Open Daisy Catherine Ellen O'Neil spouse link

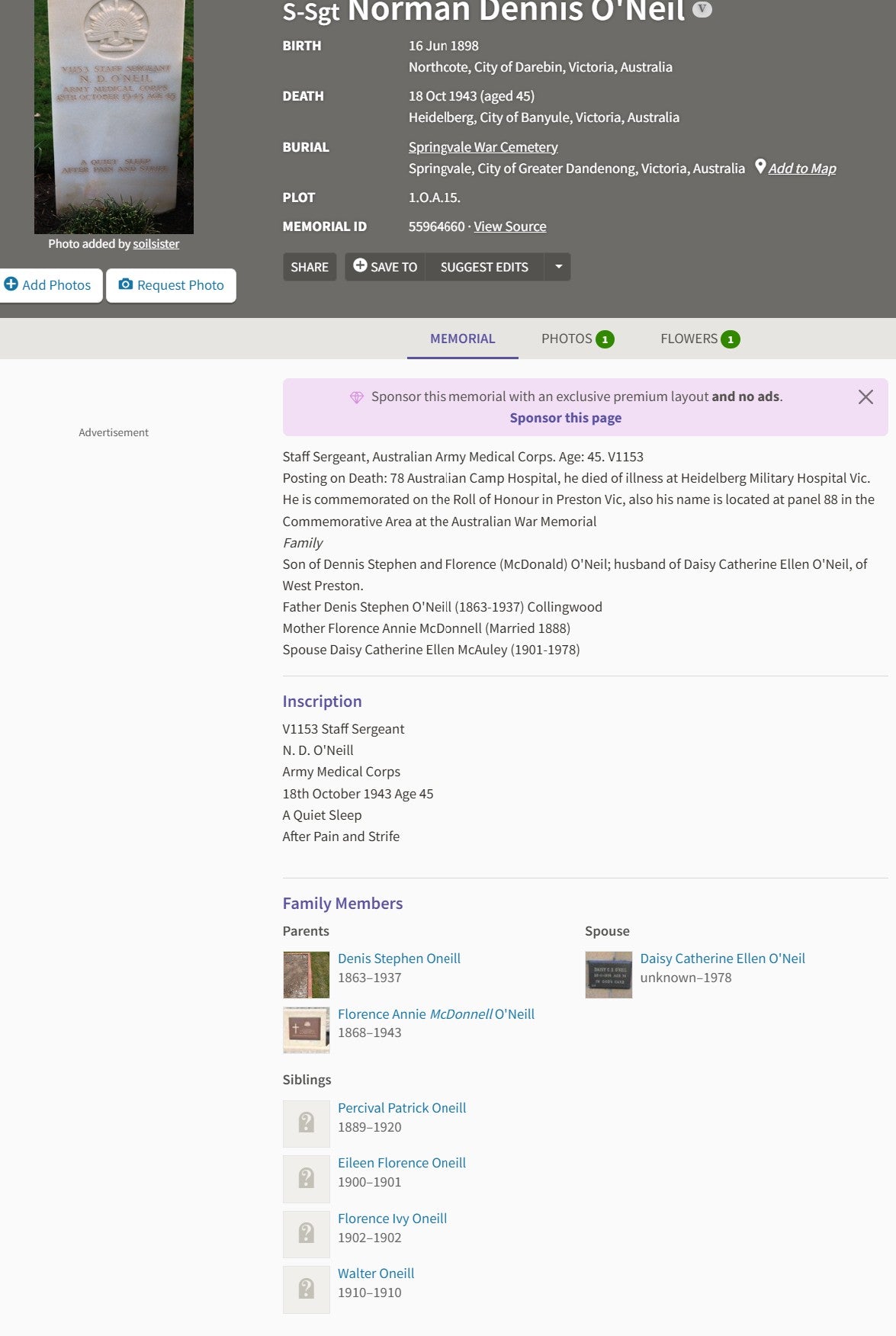pyautogui.click(x=722, y=959)
